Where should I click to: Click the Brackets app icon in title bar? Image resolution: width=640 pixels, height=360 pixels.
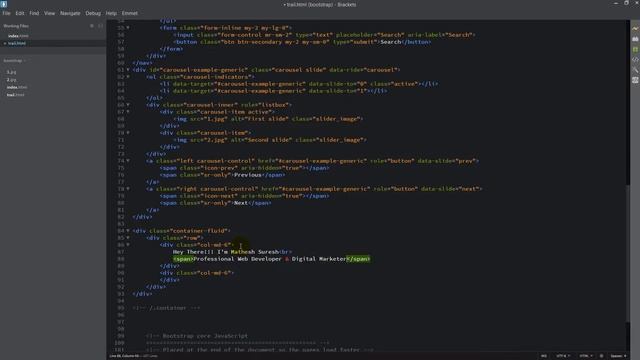click(x=4, y=4)
